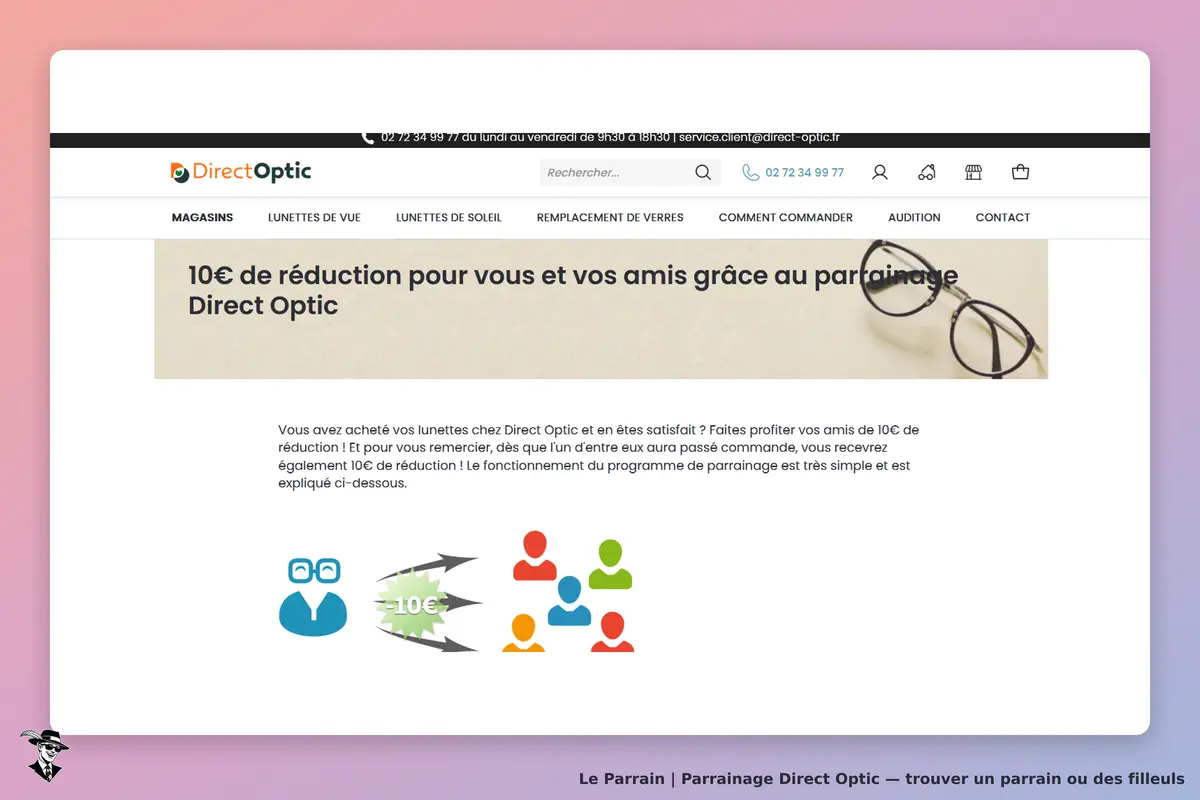The image size is (1200, 800).
Task: Open REMPLACEMENT DE VERRES menu
Action: tap(610, 217)
